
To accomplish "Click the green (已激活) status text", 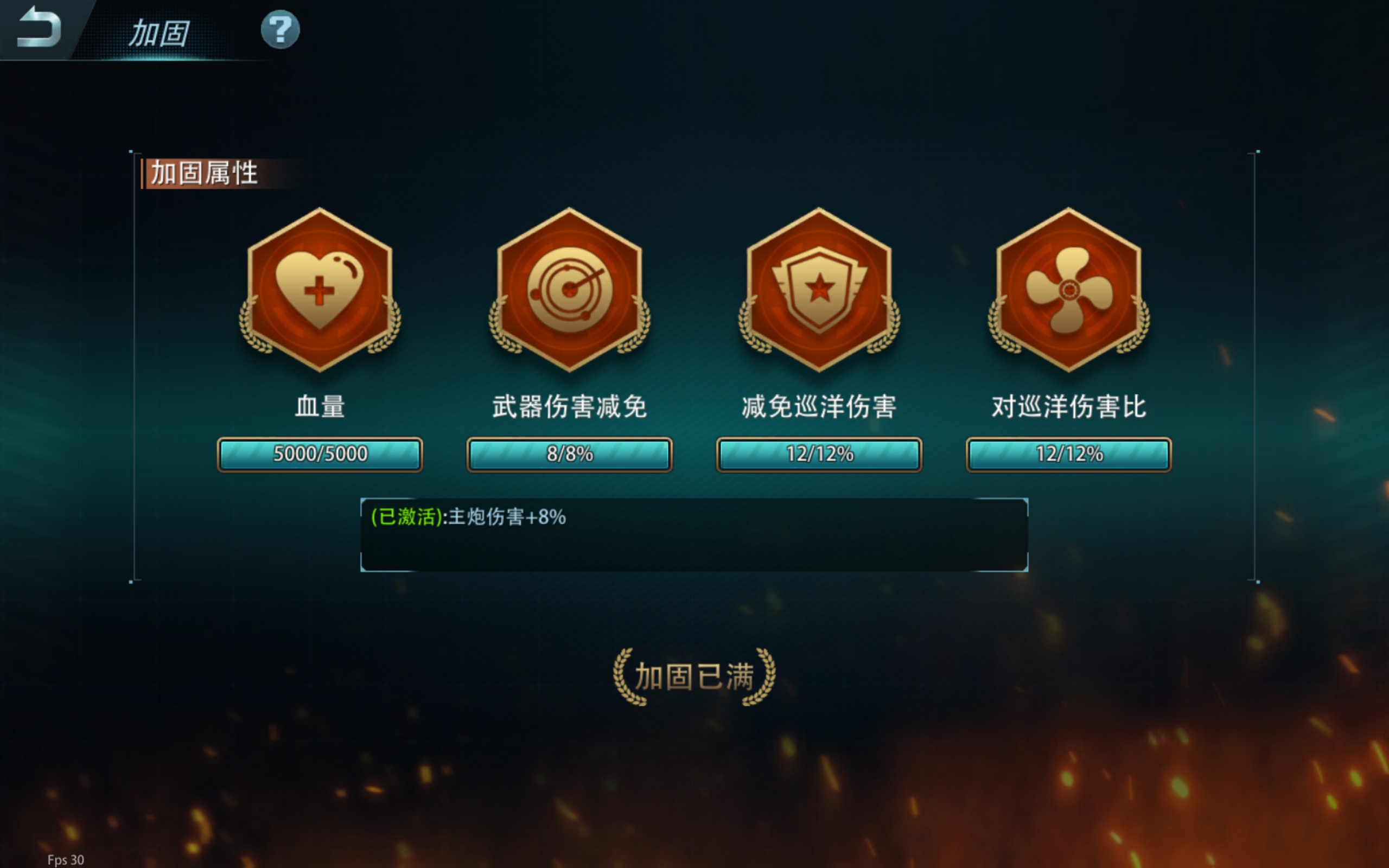I will click(x=406, y=517).
